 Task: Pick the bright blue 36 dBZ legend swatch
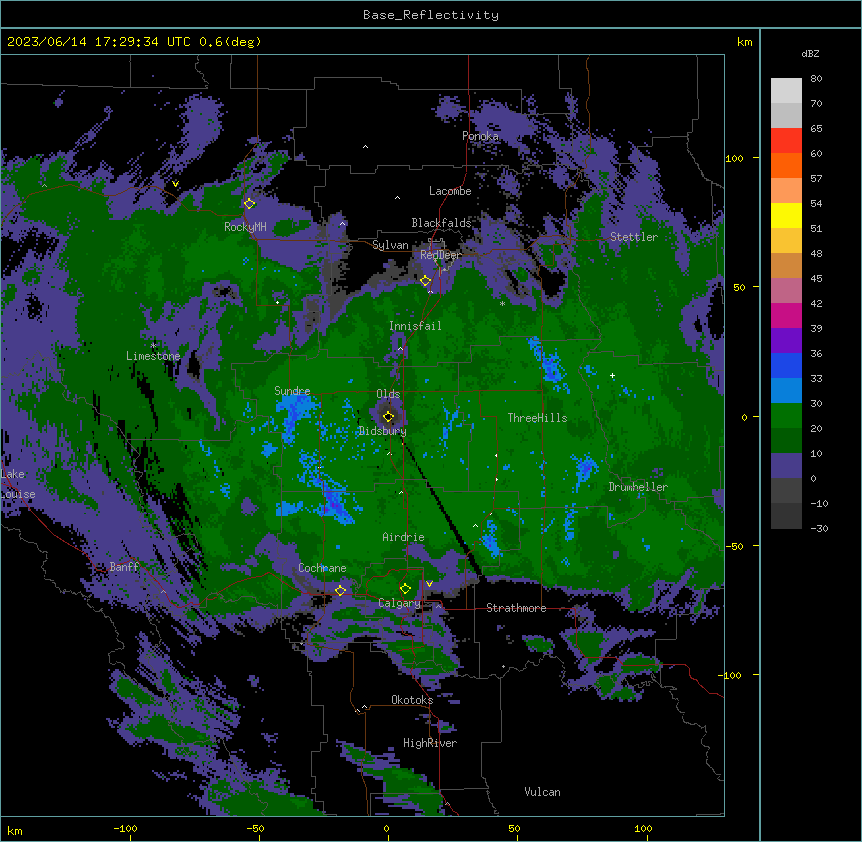786,365
